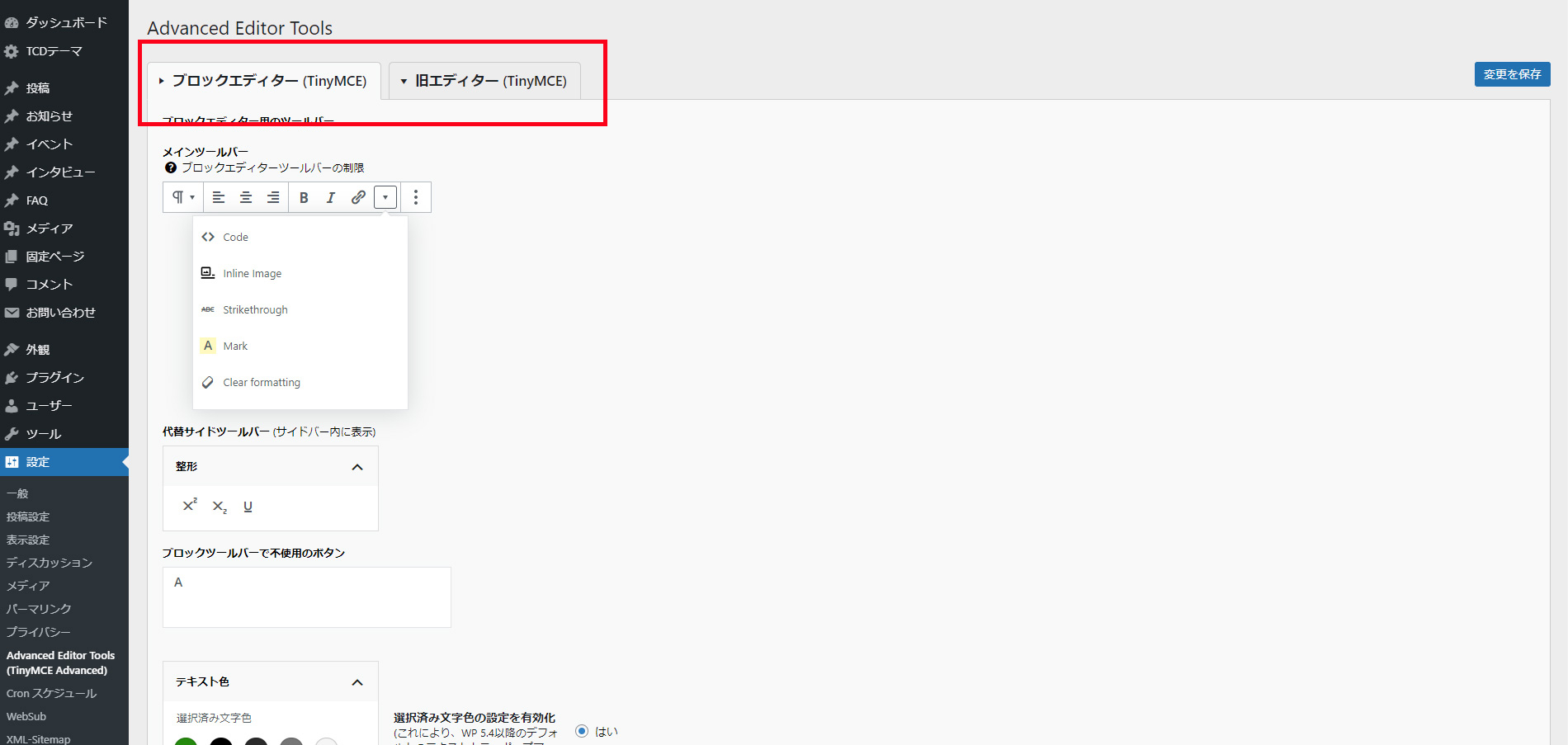Click the Bold icon in main toolbar
This screenshot has width=1568, height=745.
pos(304,197)
